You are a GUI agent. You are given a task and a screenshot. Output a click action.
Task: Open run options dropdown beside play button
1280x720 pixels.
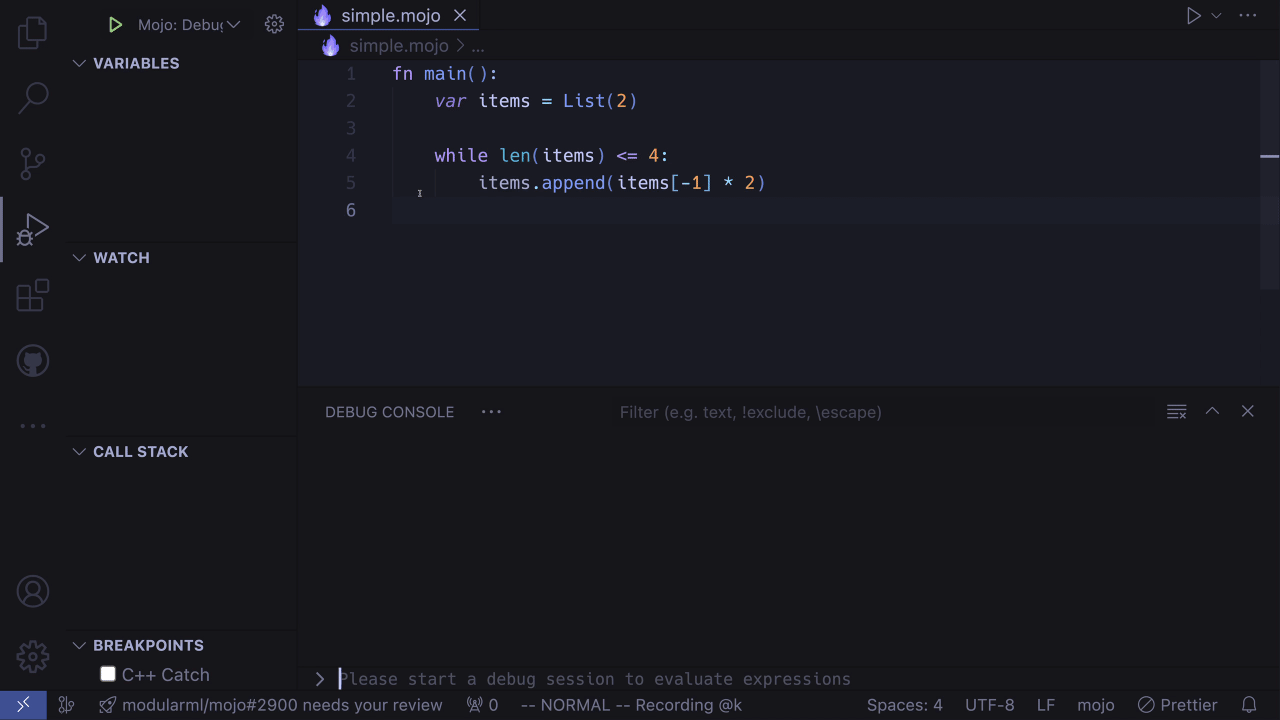(1216, 15)
